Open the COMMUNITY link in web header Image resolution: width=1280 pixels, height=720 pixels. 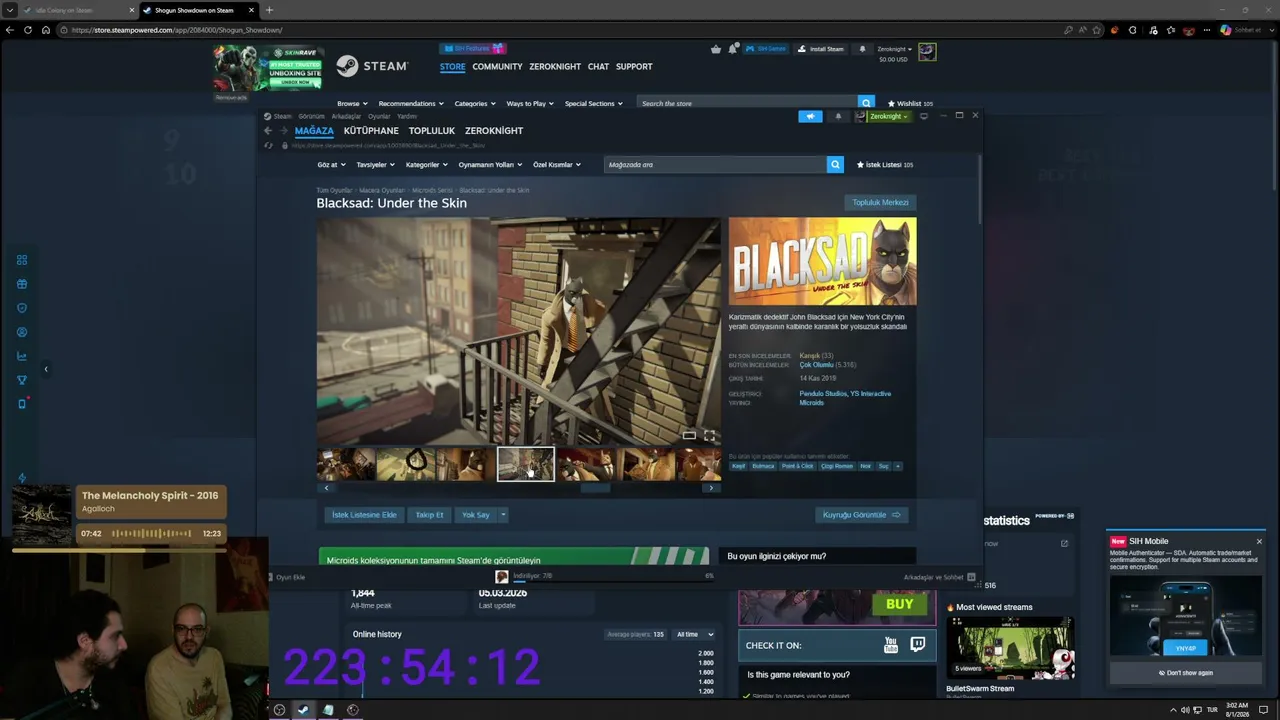[x=497, y=67]
